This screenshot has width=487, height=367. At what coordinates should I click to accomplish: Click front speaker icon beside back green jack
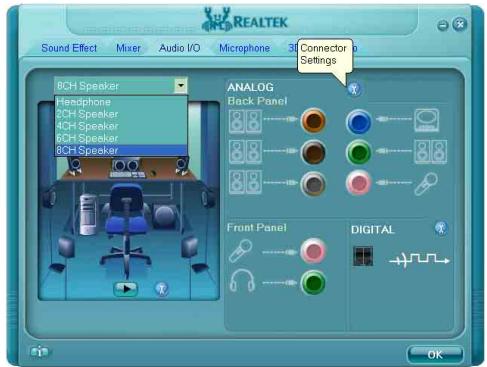[431, 152]
